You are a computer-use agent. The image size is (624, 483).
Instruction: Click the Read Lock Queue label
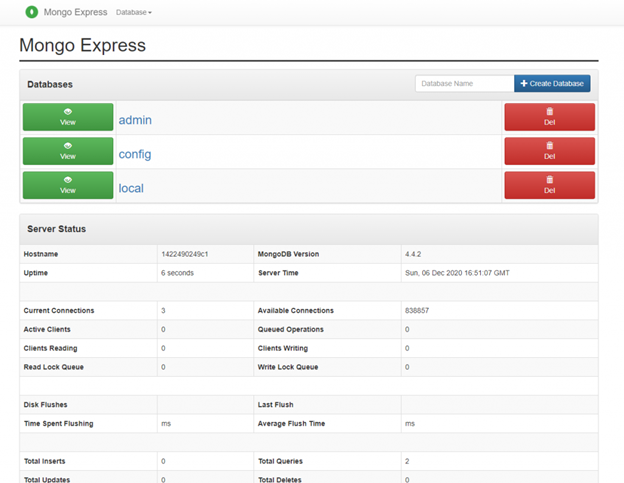coord(53,367)
